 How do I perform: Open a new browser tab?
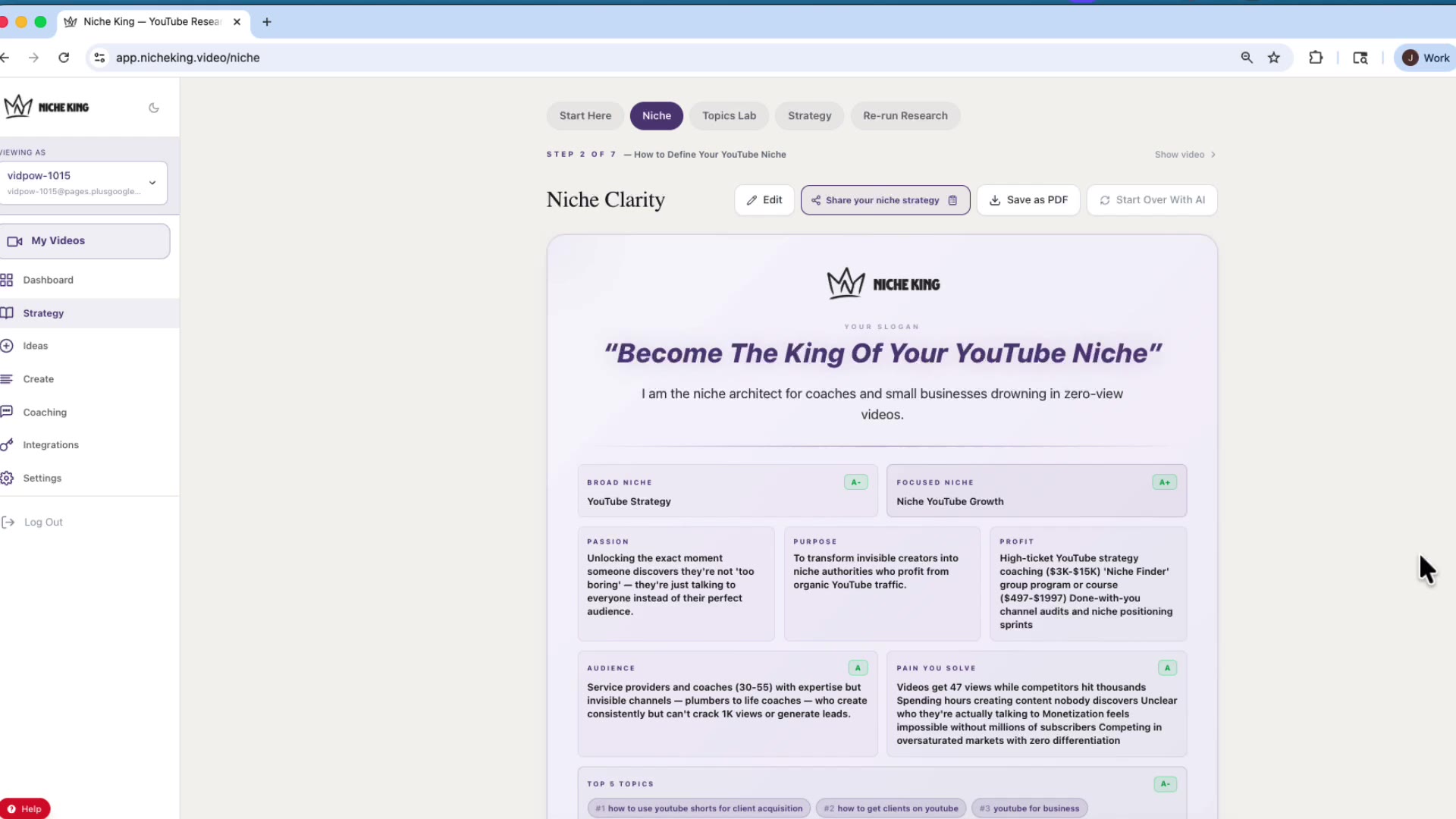tap(267, 22)
